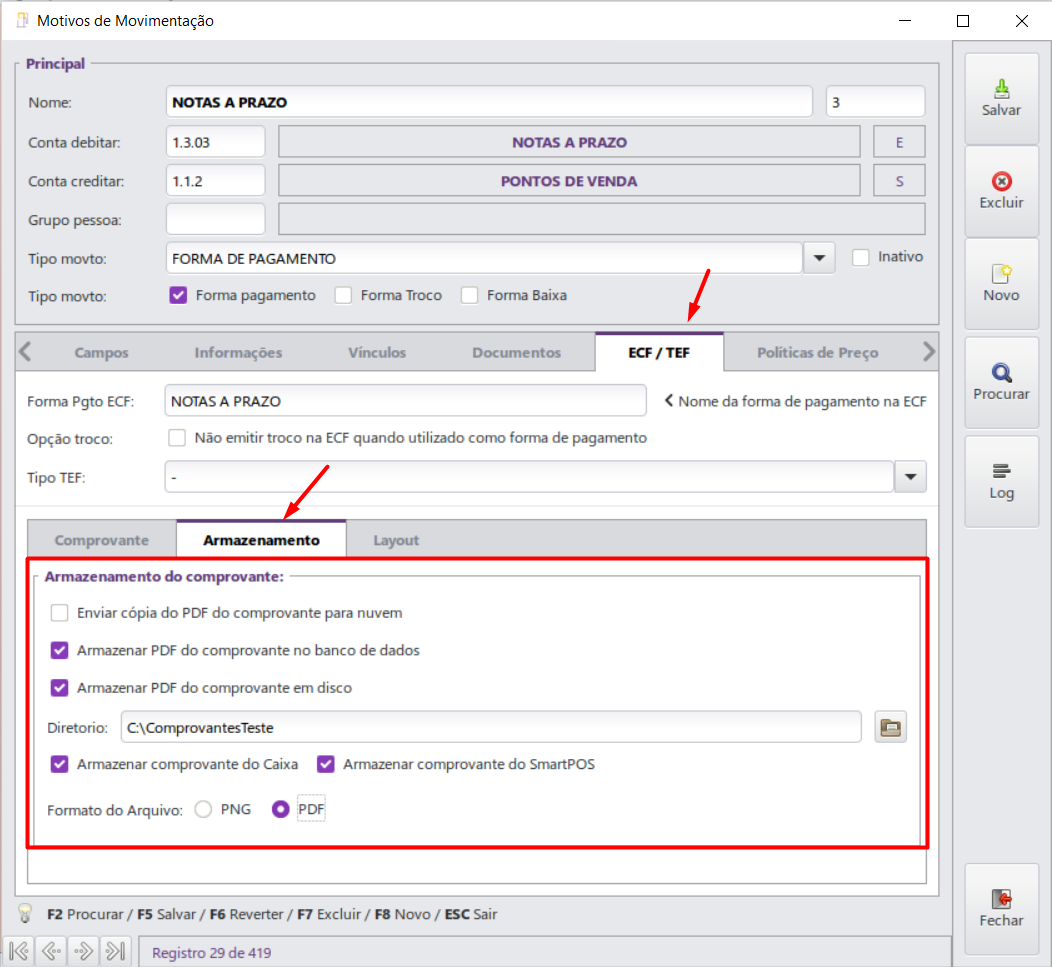The width and height of the screenshot is (1052, 967).
Task: Uncheck Armazenar PDF do comprovante em disco
Action: click(x=59, y=688)
